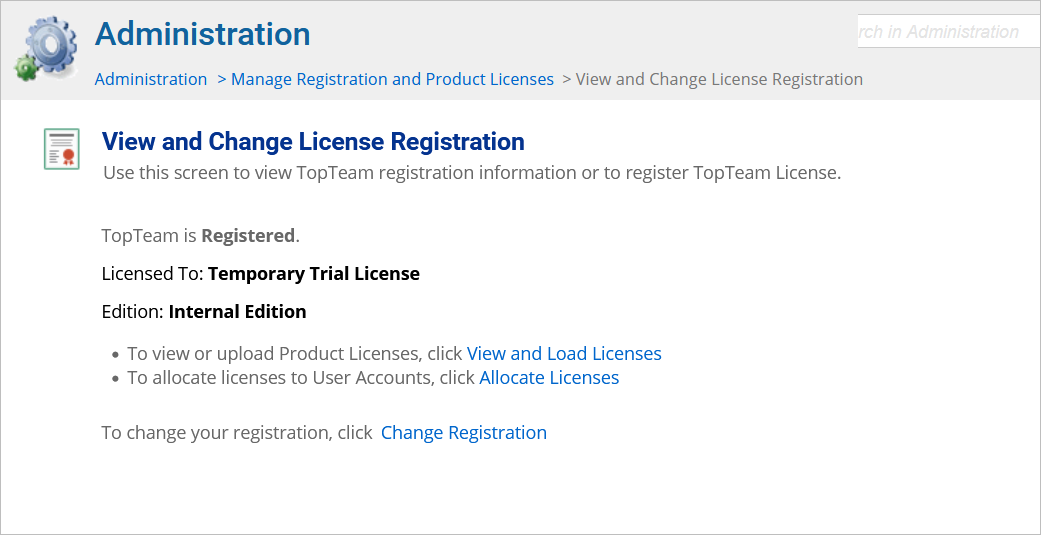Click the large Administration page title
The width and height of the screenshot is (1041, 535).
click(202, 34)
